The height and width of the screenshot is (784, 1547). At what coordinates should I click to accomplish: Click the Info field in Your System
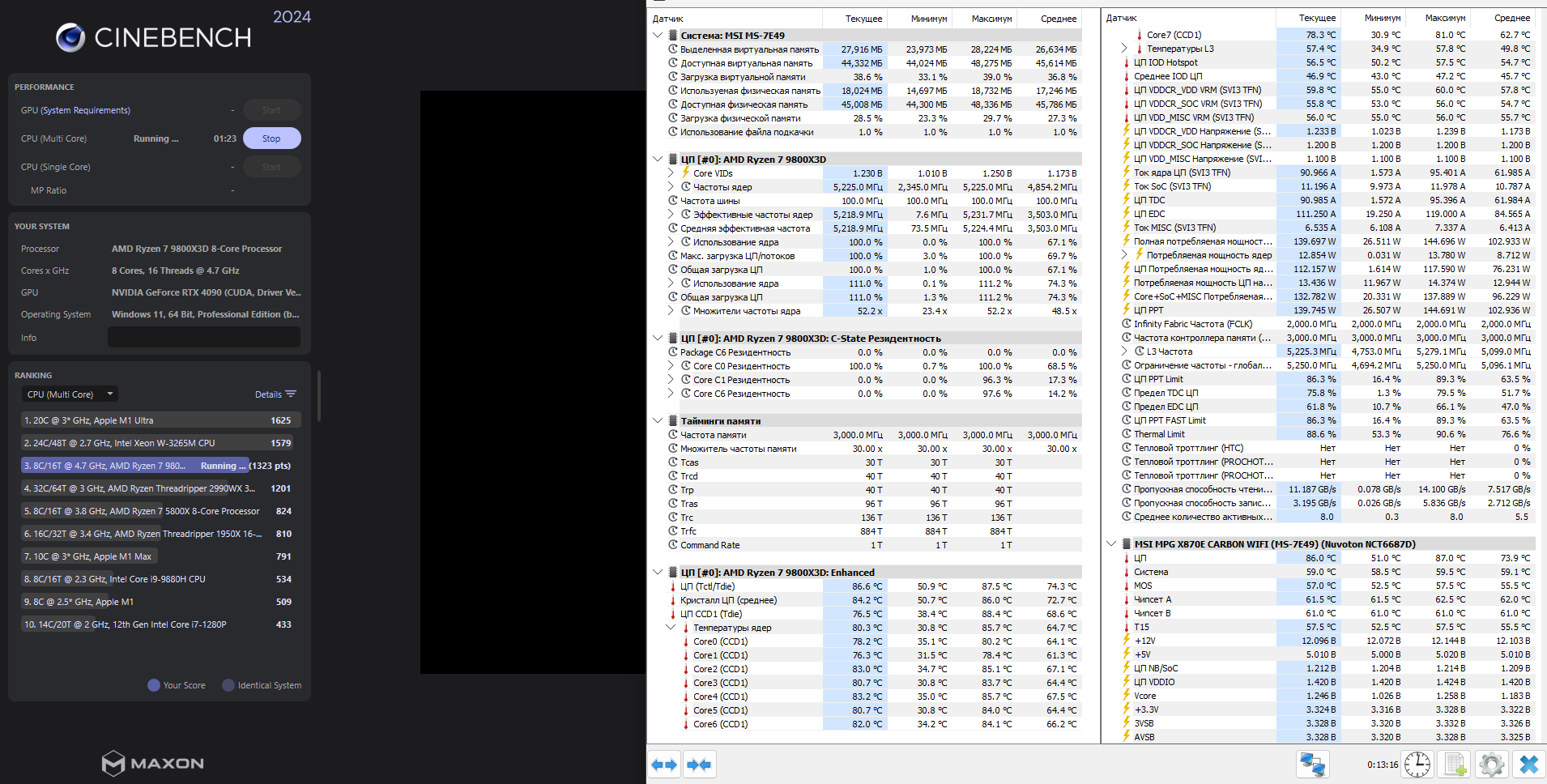click(x=204, y=338)
